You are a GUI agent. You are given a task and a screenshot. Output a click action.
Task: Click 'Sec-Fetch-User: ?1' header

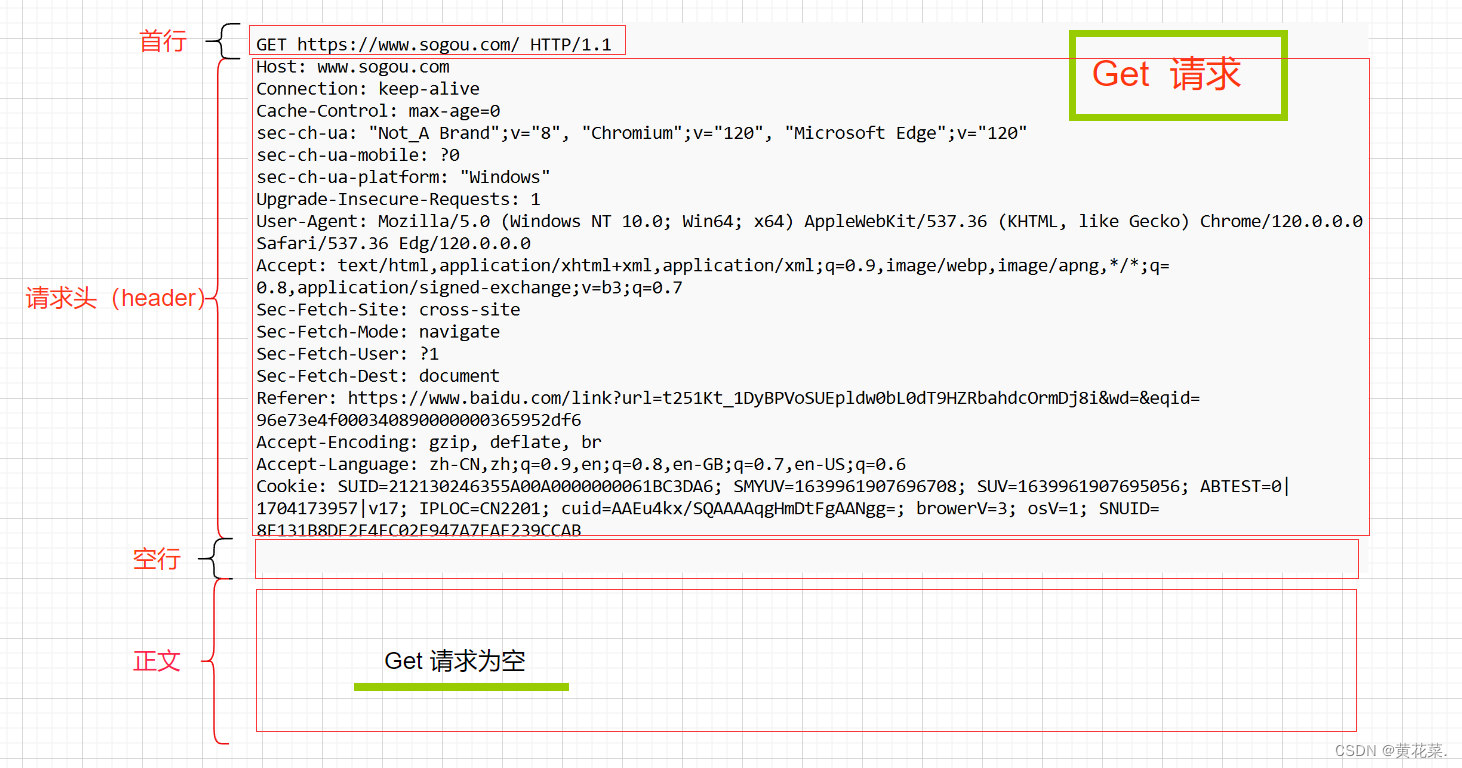click(348, 353)
